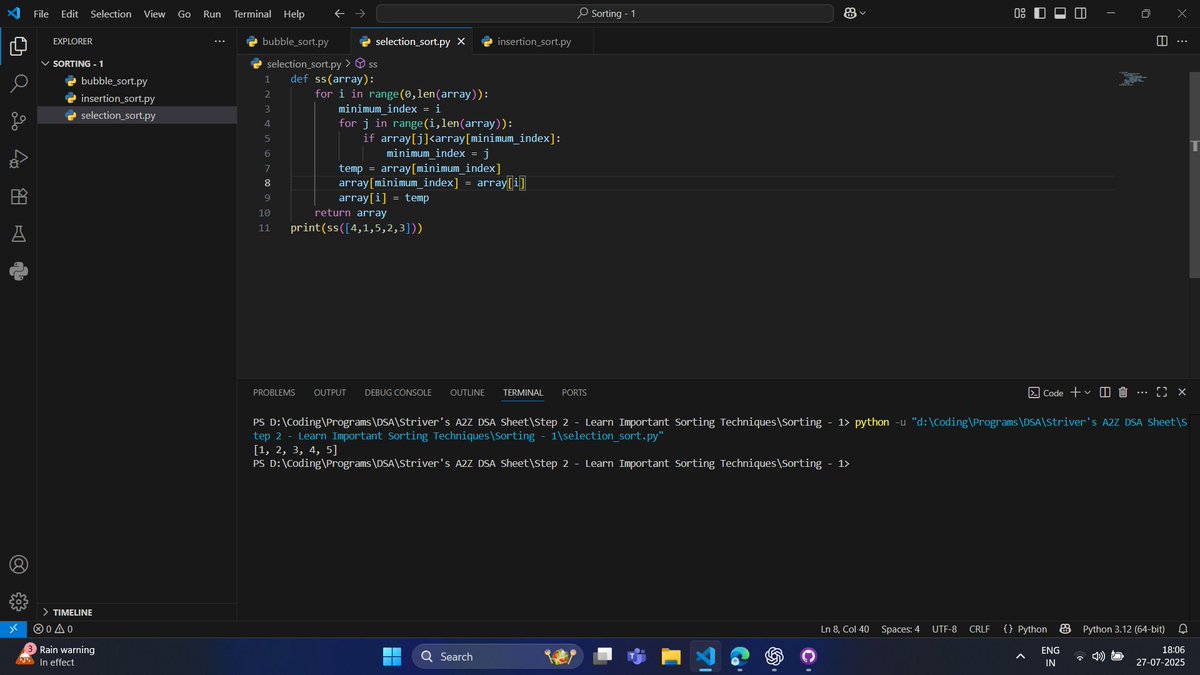Toggle Secondary Side Bar visibility
The height and width of the screenshot is (675, 1200).
click(x=1080, y=13)
